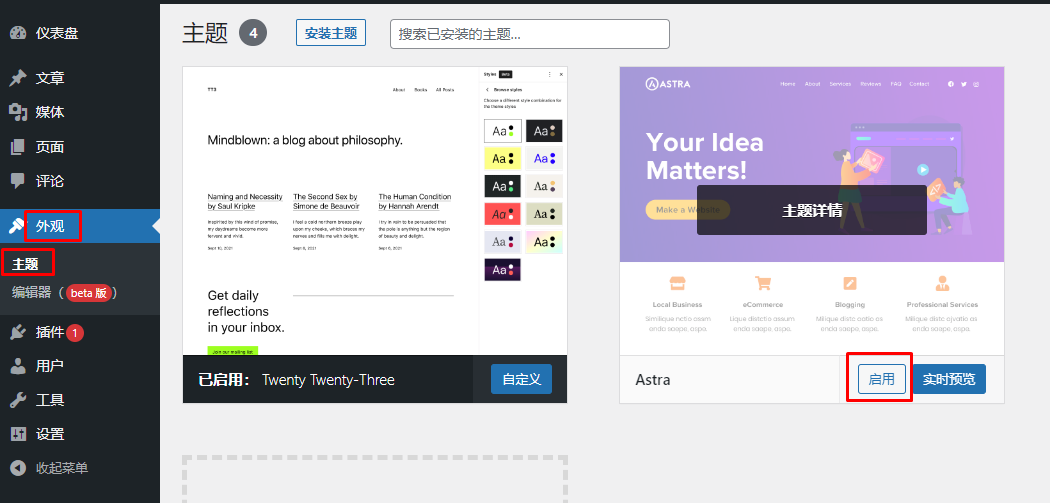1050x503 pixels.
Task: Click the pushpin icon for 文章
Action: tap(18, 78)
